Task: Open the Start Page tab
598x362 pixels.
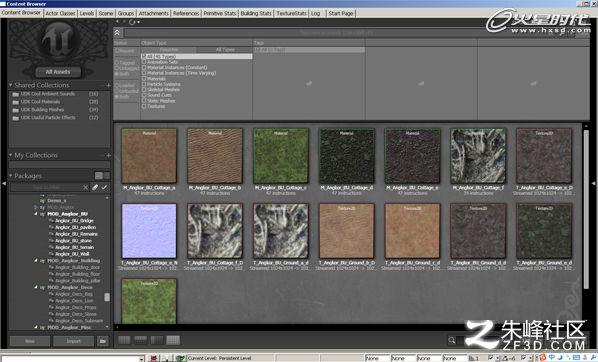Action: [x=341, y=13]
